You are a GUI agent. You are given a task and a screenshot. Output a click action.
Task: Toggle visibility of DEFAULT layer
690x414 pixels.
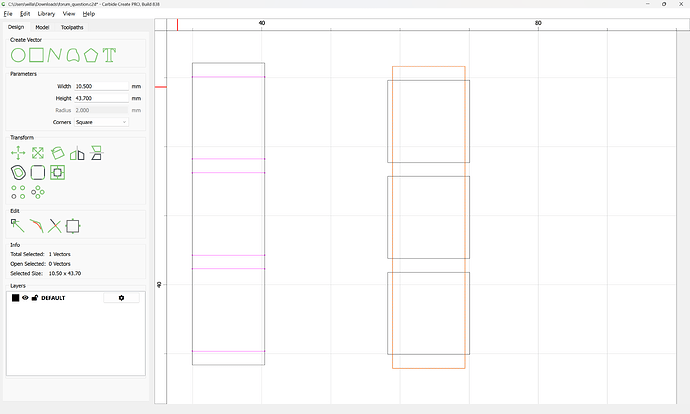point(26,298)
